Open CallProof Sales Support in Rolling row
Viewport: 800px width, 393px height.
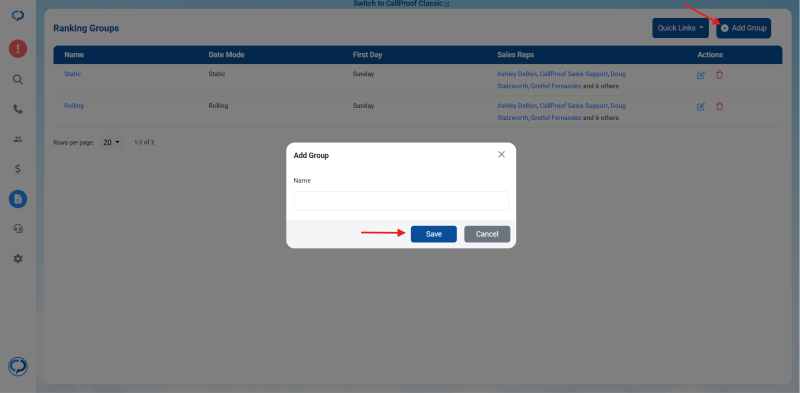coord(573,106)
